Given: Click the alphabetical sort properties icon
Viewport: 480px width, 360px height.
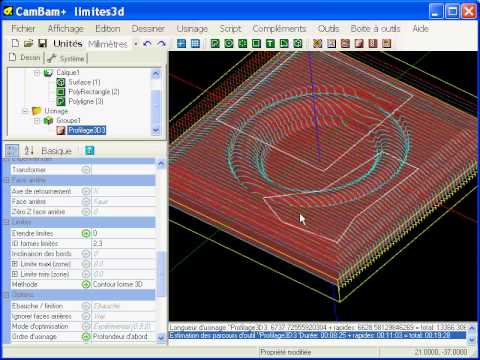Looking at the screenshot, I should pyautogui.click(x=29, y=151).
